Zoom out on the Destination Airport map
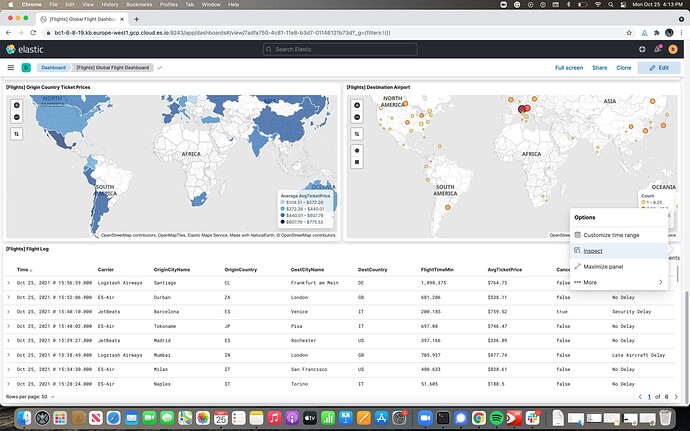The image size is (690, 431). pos(357,117)
